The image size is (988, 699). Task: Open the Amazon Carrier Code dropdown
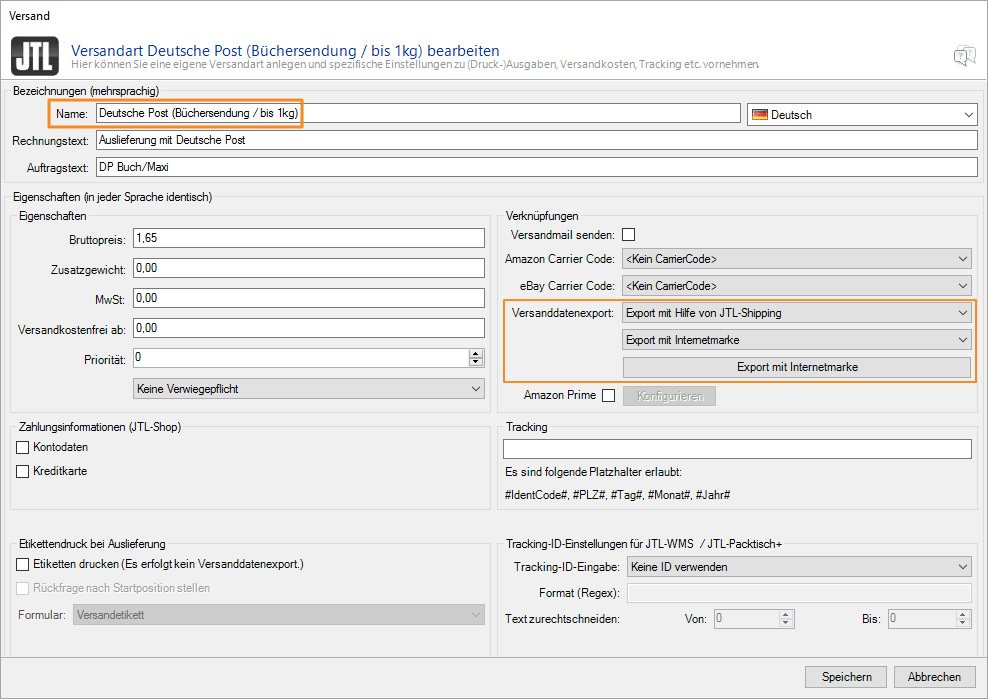point(797,259)
